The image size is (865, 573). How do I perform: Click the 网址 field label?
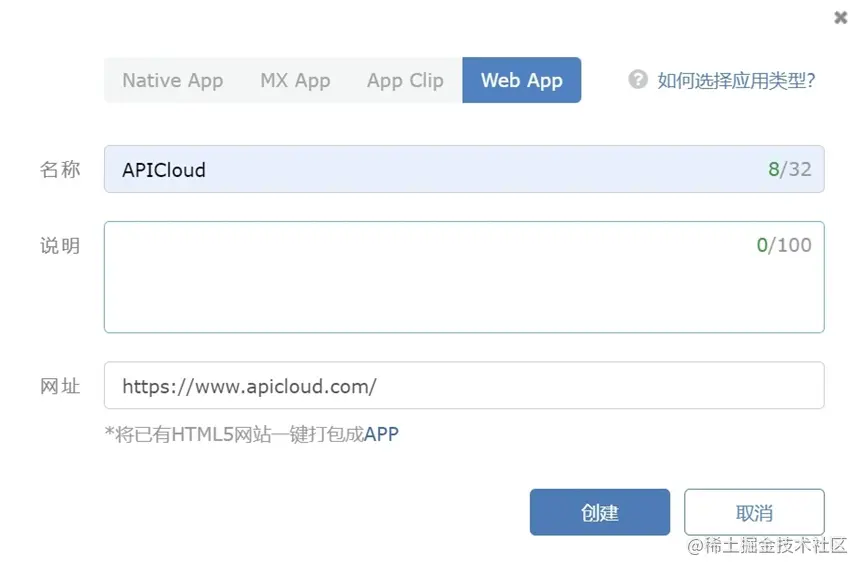click(x=60, y=386)
